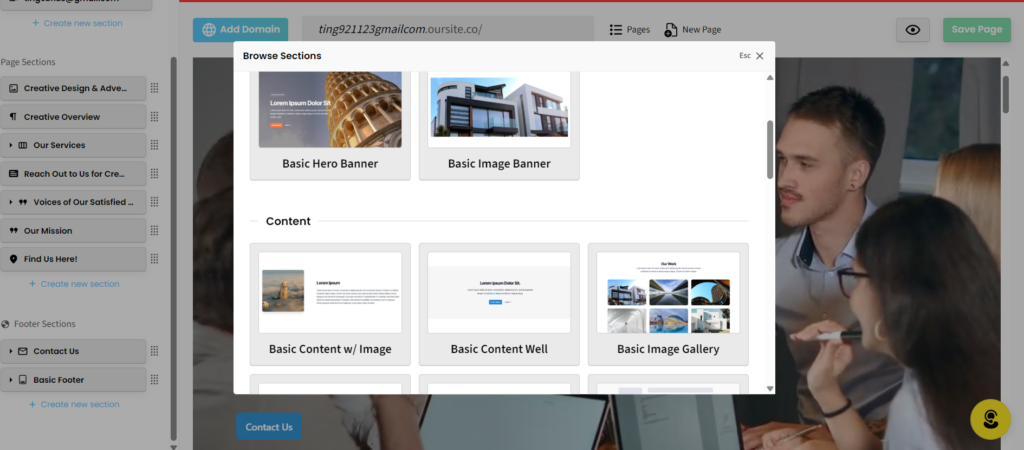Choose Basic Image Banner thumbnail
1024x450 pixels.
pos(499,110)
